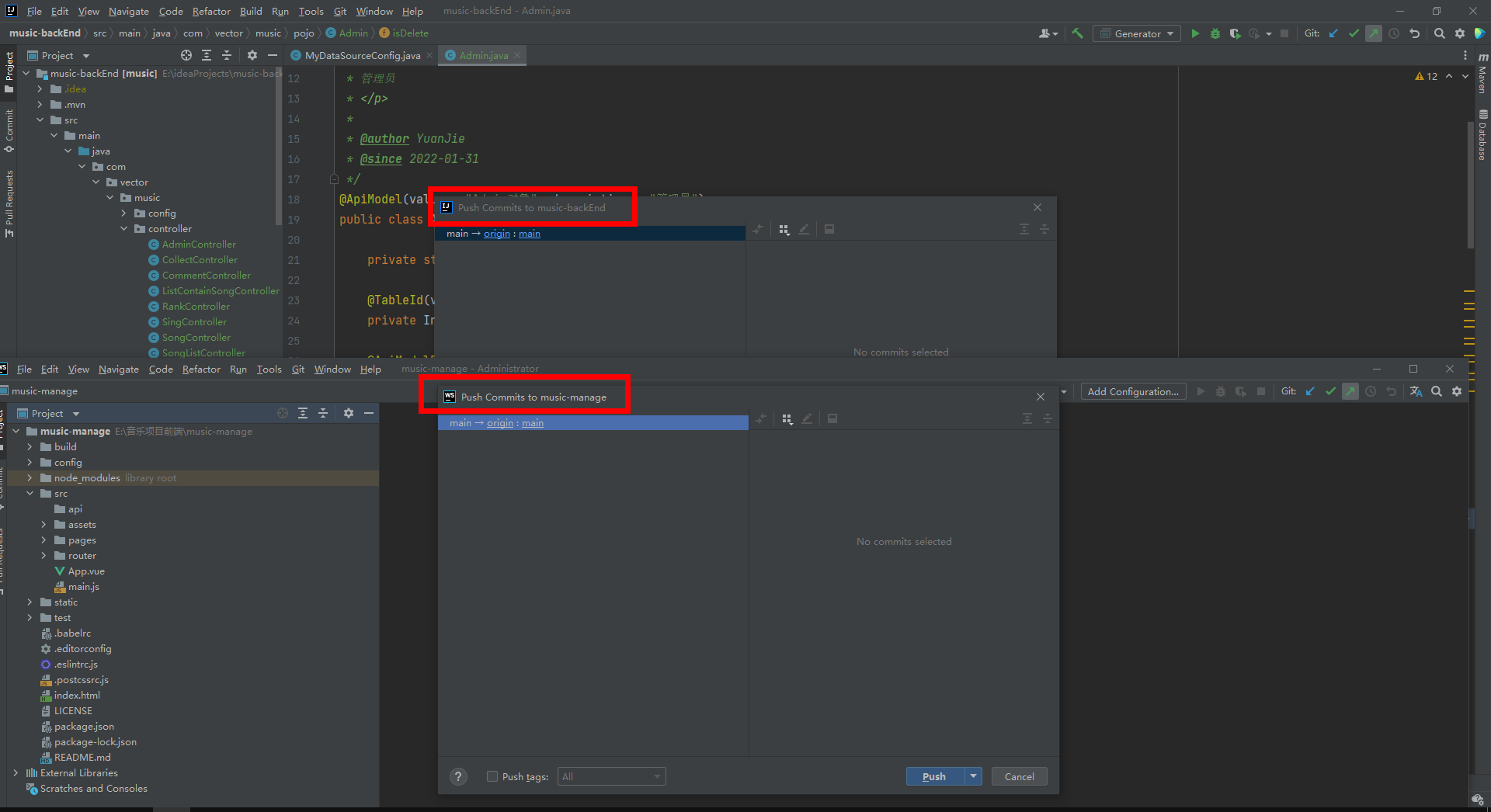Click Git push arrow in WebStorm toolbar

(x=1350, y=391)
